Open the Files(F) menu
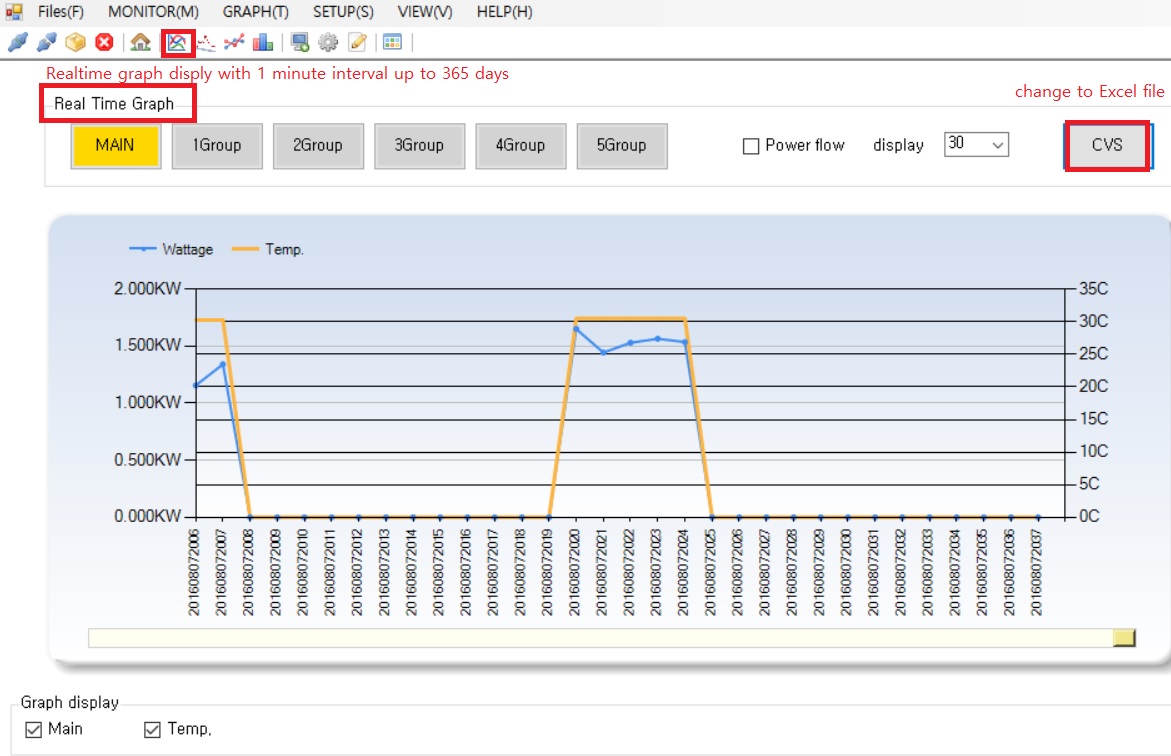The height and width of the screenshot is (756, 1171). point(60,12)
